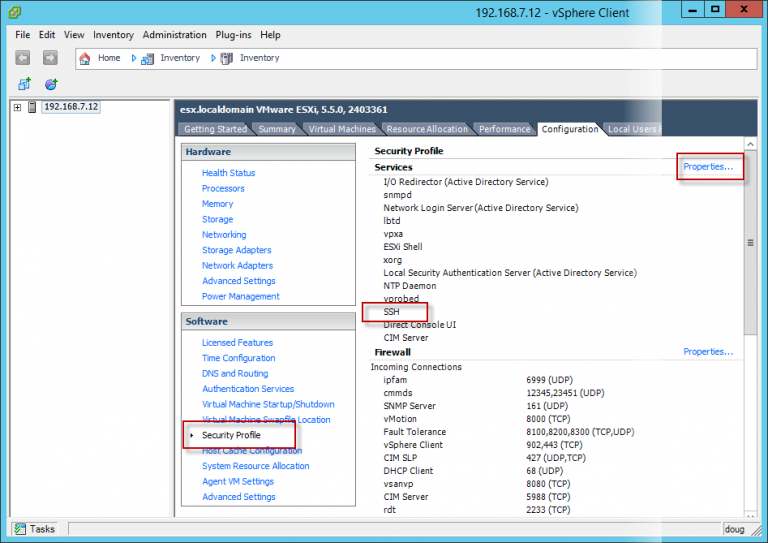768x543 pixels.
Task: Click the new resource pool icon
Action: click(50, 84)
